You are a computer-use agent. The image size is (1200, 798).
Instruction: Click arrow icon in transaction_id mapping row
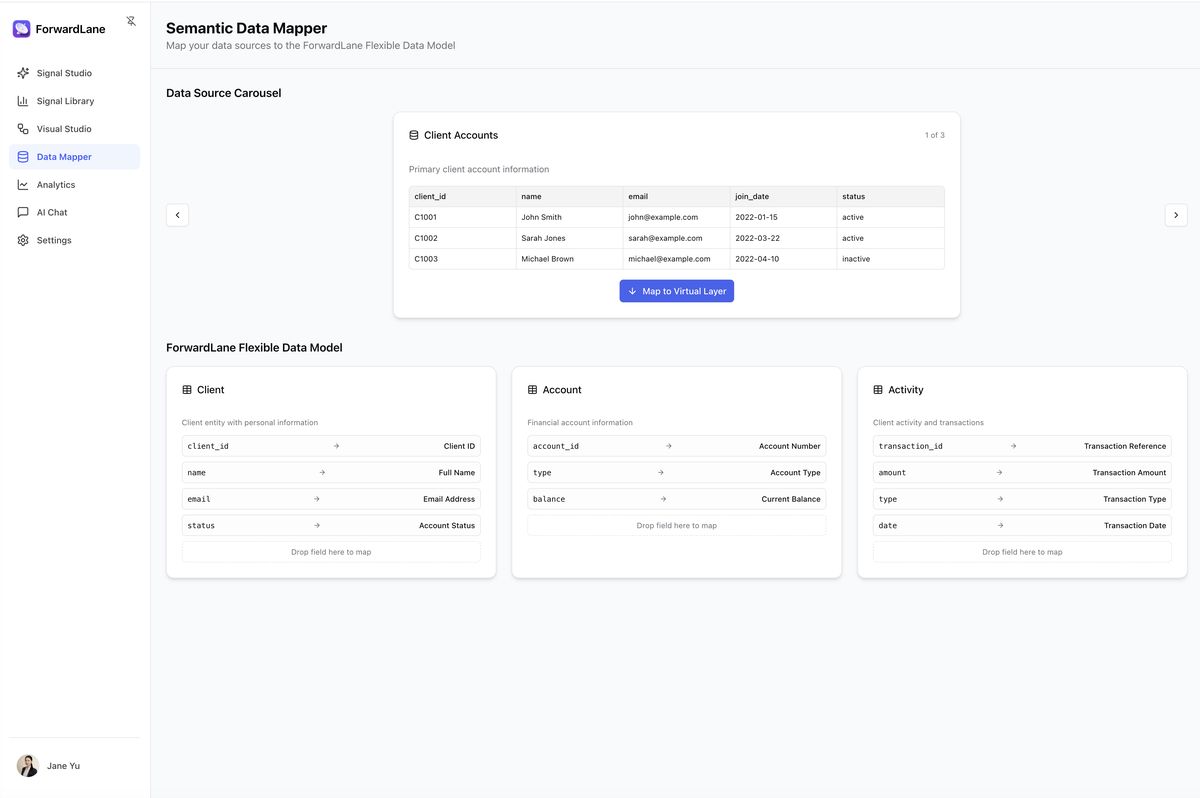1013,446
